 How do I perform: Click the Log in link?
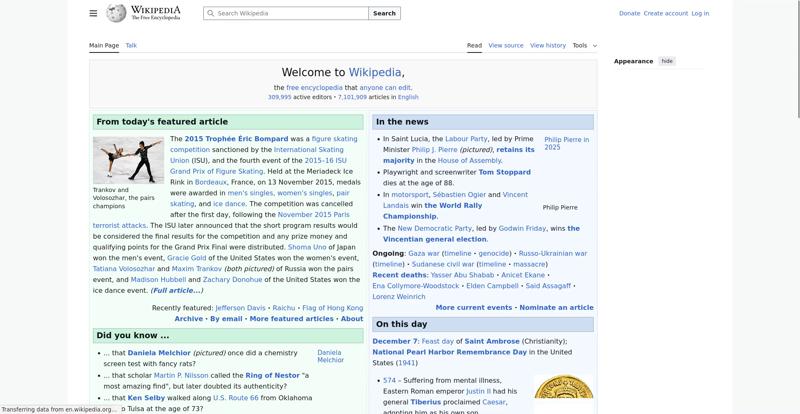pyautogui.click(x=700, y=14)
